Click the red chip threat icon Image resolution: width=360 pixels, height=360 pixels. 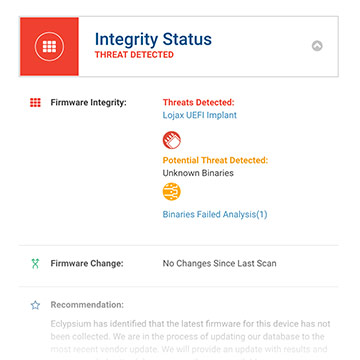tap(172, 140)
